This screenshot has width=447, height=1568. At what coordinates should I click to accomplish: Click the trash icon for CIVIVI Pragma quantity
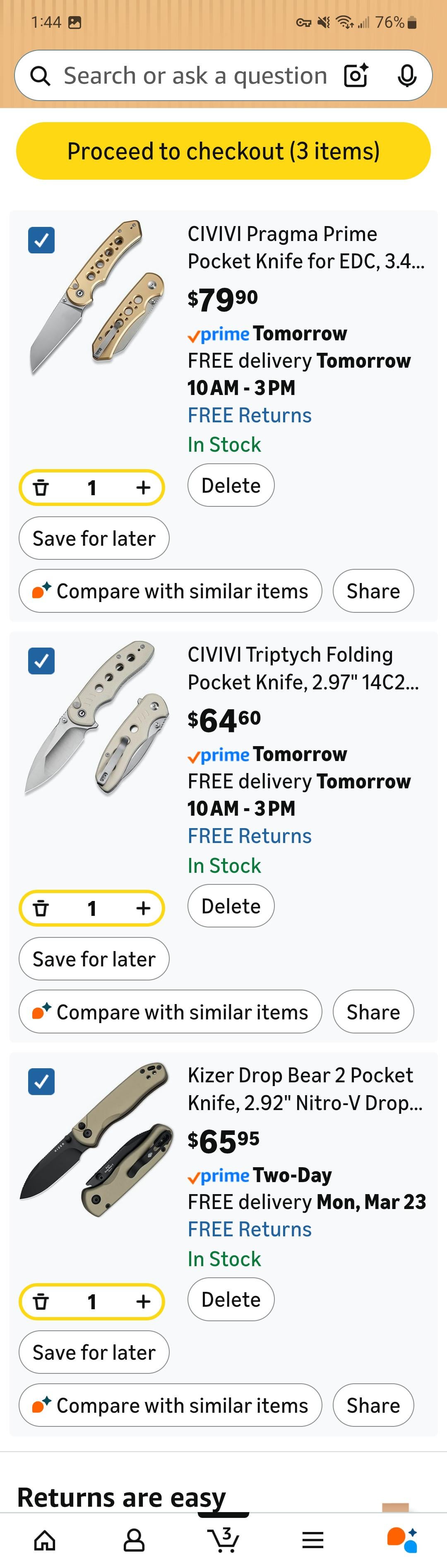(41, 488)
